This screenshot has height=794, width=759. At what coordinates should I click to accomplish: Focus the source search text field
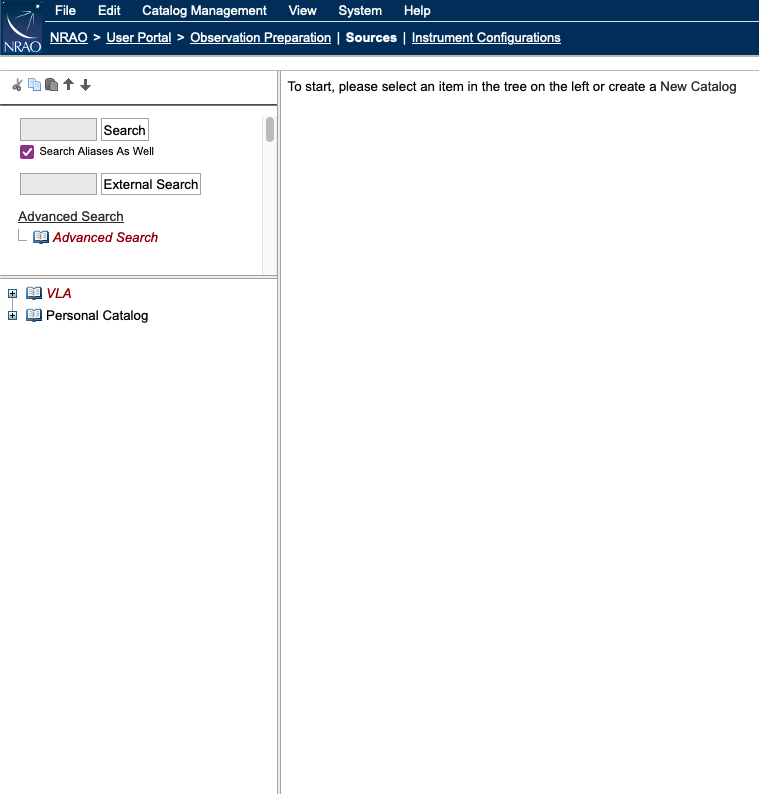coord(58,130)
